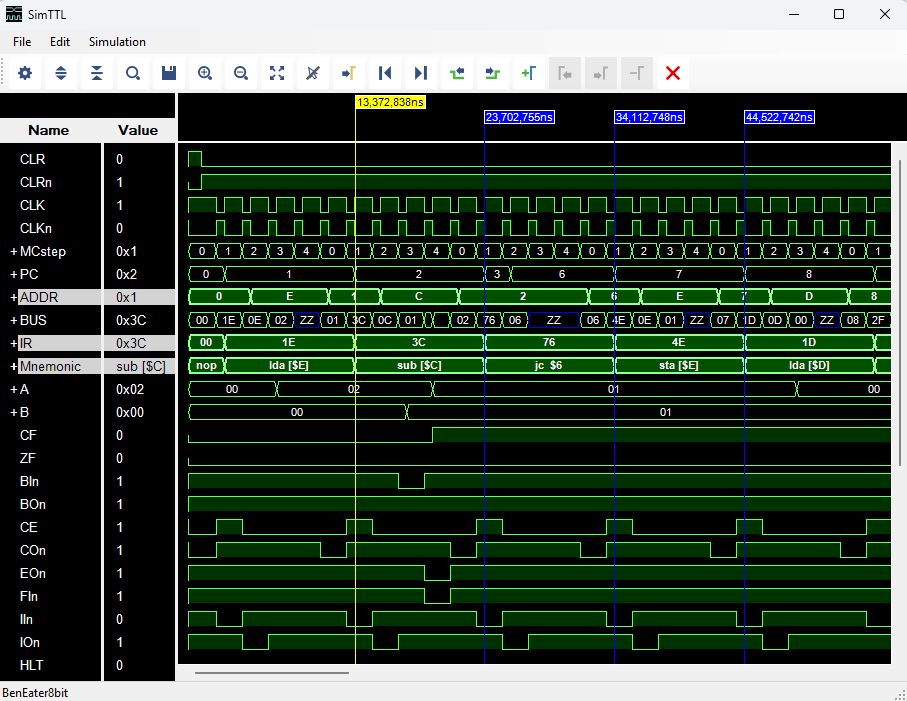
Task: Open the File menu
Action: click(22, 42)
